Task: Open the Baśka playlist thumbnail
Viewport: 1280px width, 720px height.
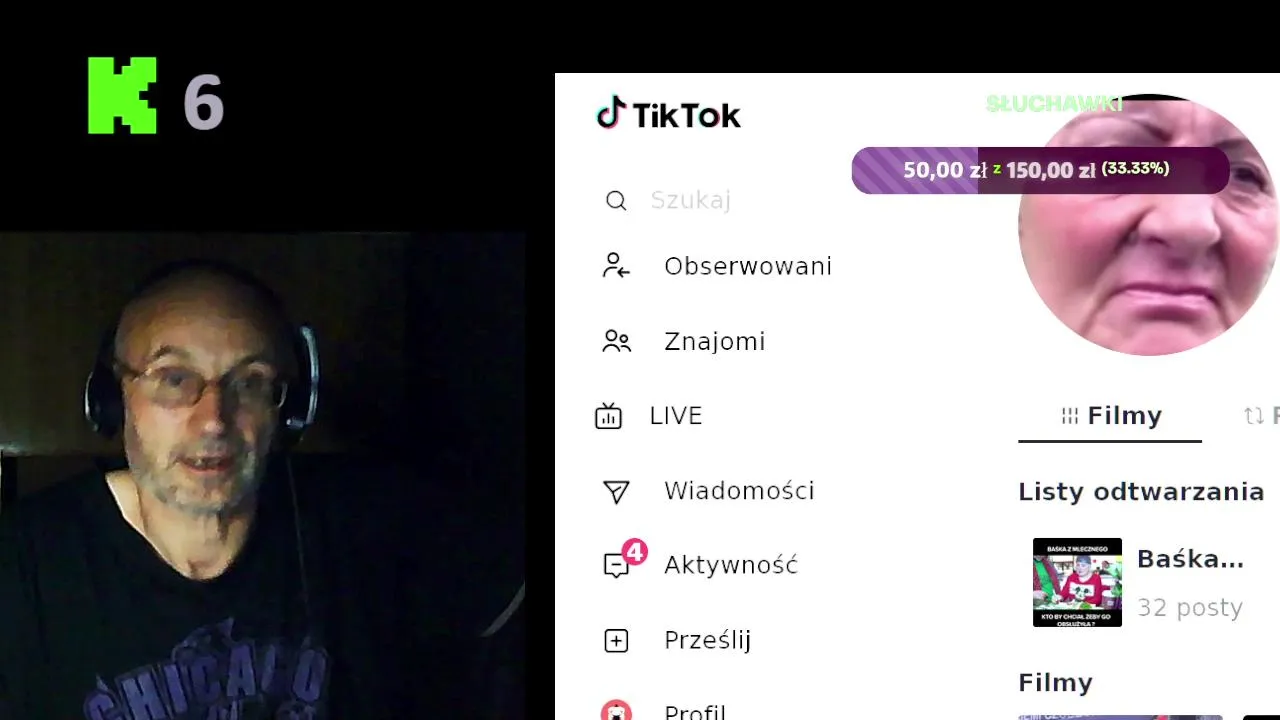Action: click(1077, 582)
